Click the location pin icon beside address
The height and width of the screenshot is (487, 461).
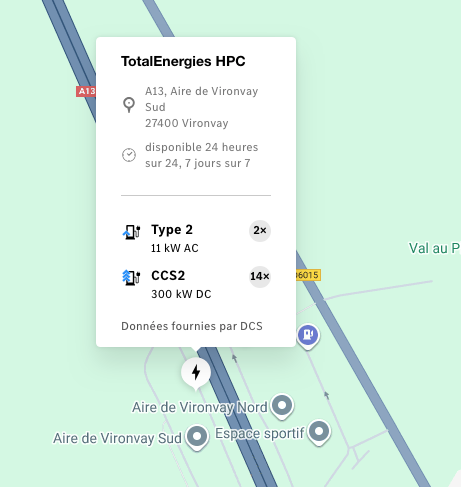tap(129, 105)
